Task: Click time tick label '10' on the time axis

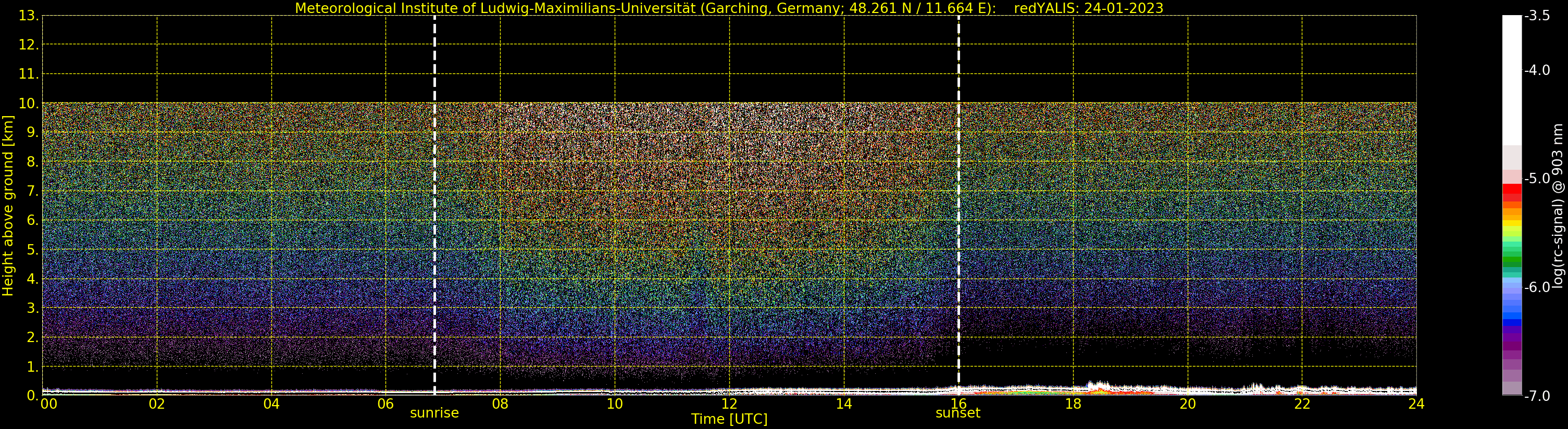Action: click(x=614, y=404)
